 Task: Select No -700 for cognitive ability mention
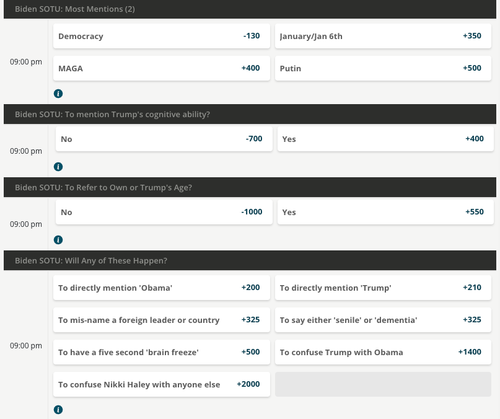[x=164, y=139]
